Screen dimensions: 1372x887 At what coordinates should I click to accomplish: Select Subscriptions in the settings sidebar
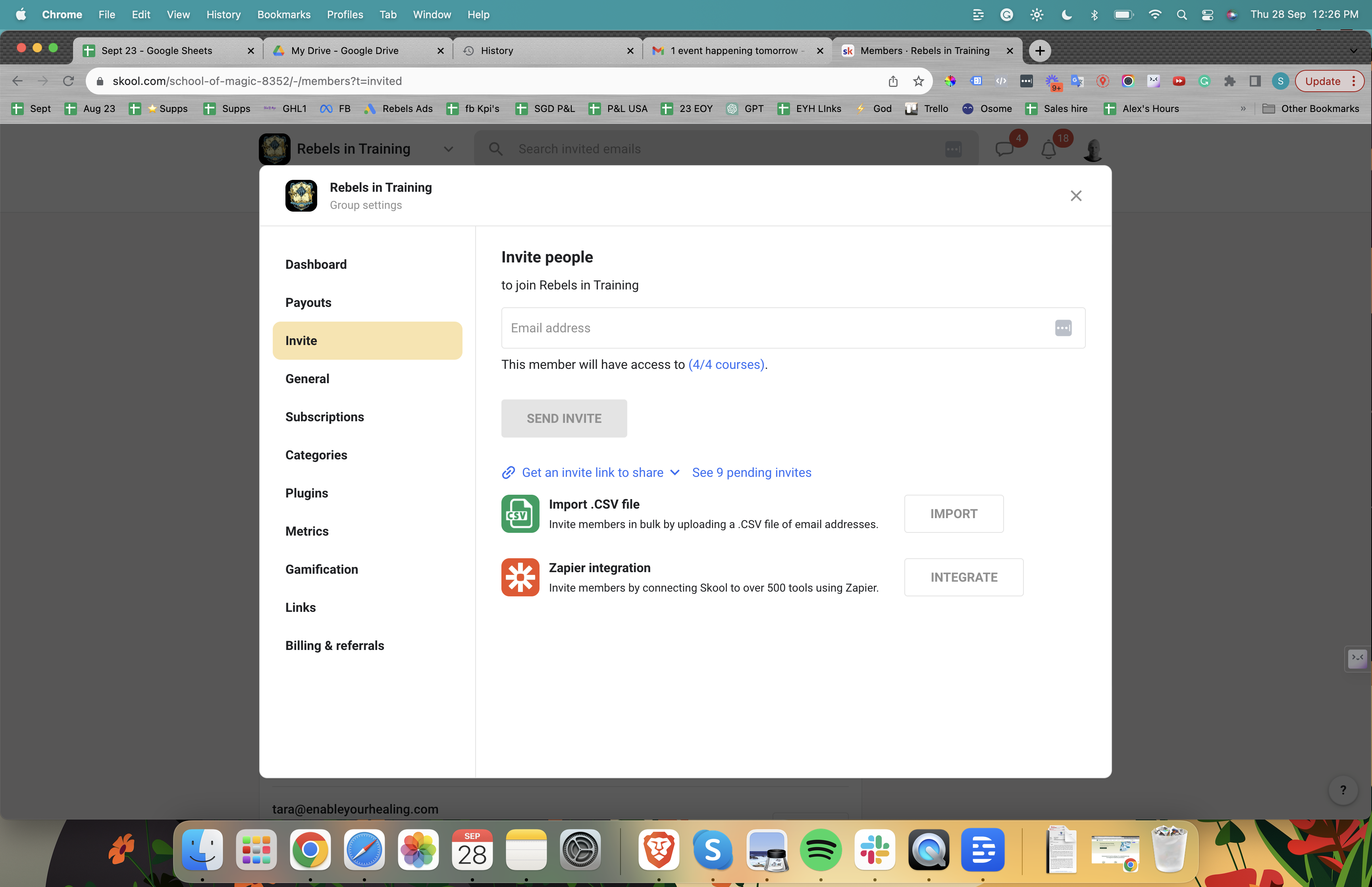click(x=324, y=417)
